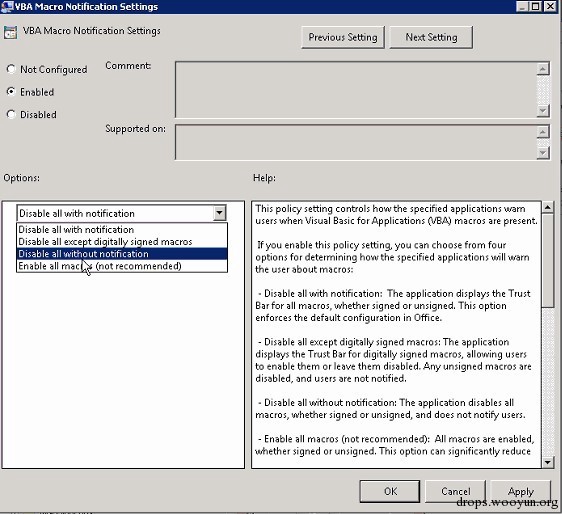Collapse the macro notification dropdown arrow
Viewport: 562px width, 514px height.
tap(219, 213)
